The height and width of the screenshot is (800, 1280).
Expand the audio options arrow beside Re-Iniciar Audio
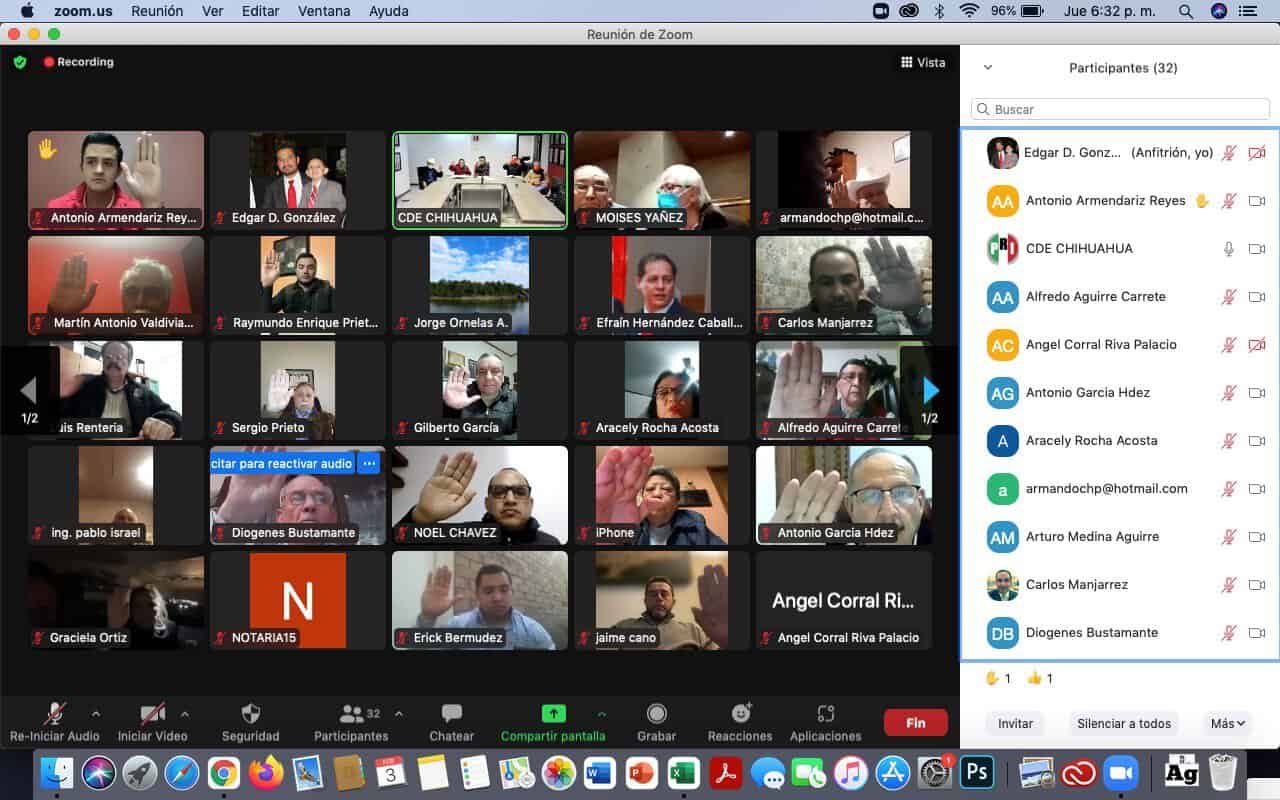pos(96,714)
